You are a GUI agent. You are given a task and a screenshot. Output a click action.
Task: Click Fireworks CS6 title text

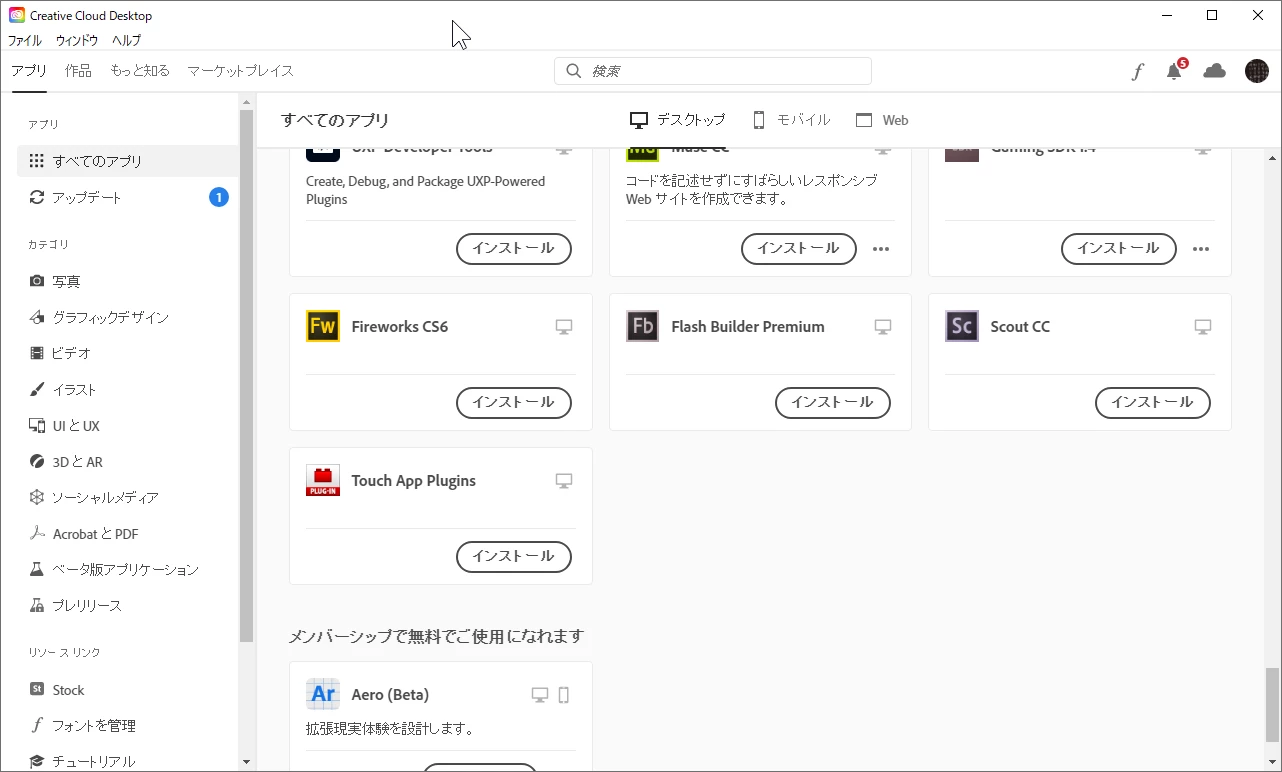(x=400, y=327)
